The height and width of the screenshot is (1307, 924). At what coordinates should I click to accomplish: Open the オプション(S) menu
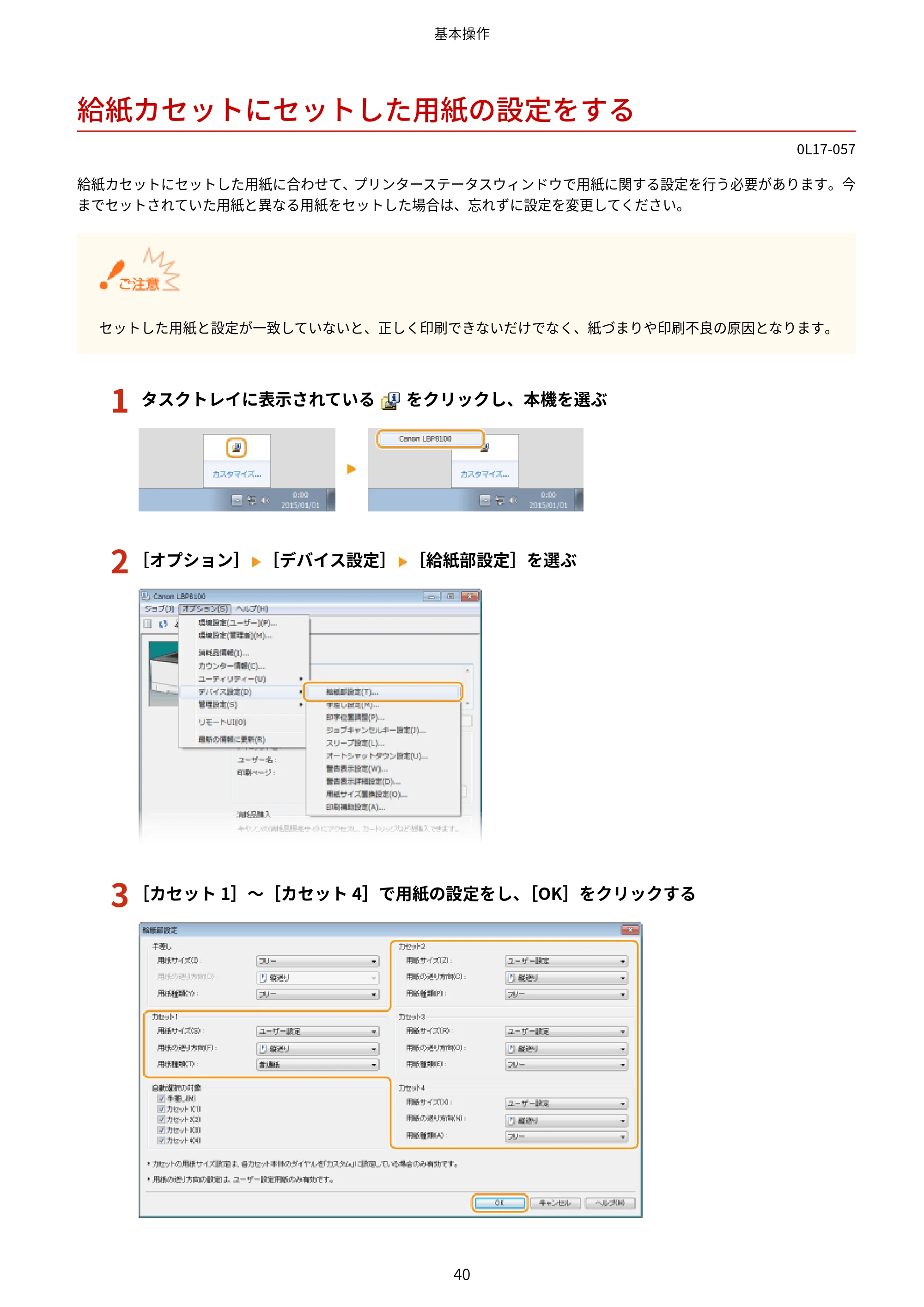[x=205, y=608]
